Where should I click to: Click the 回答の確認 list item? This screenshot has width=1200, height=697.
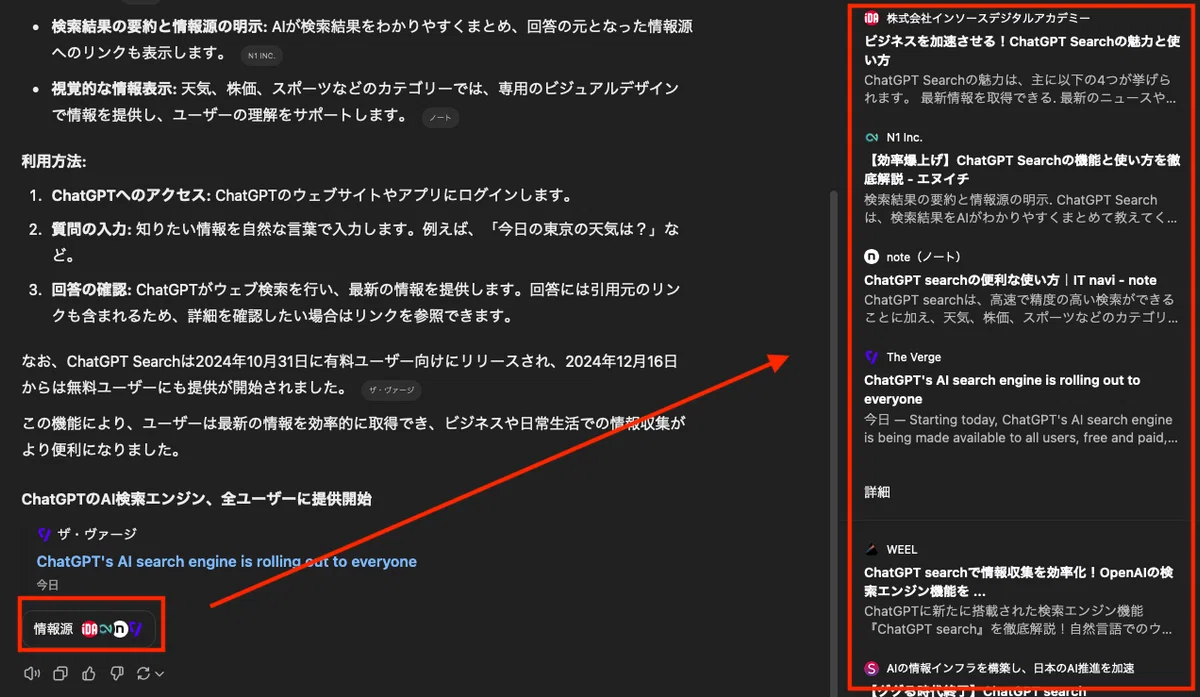[364, 303]
